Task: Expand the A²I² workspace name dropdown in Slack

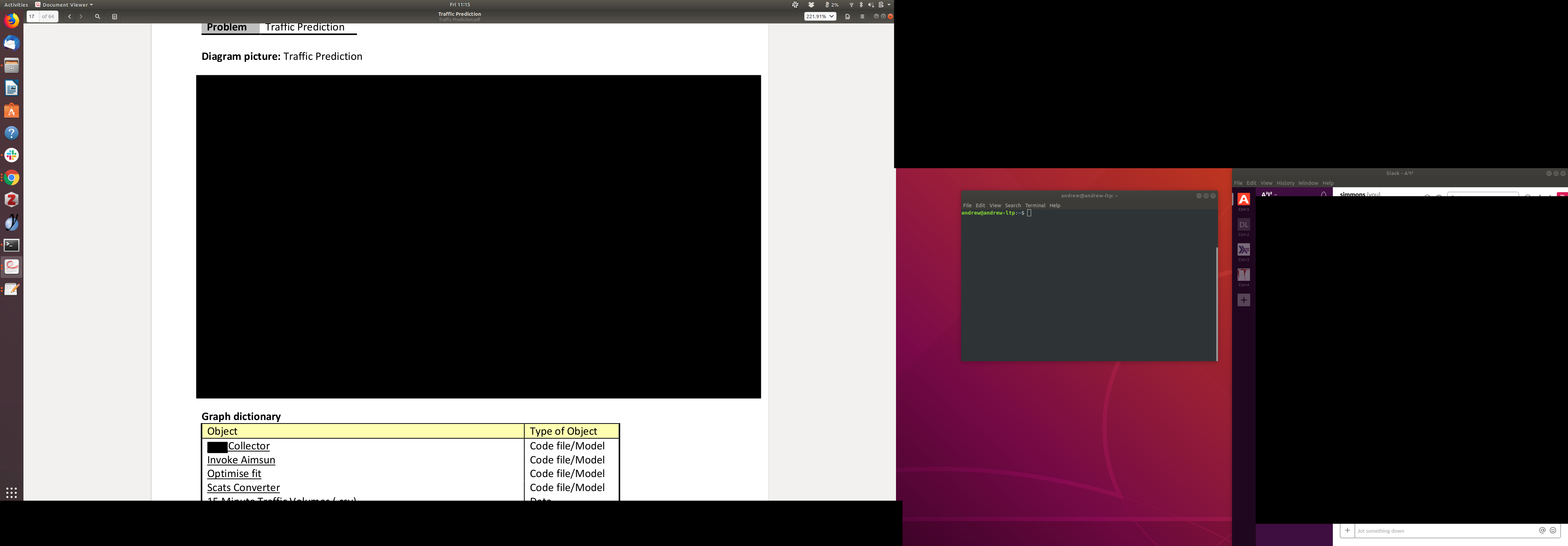Action: click(1269, 194)
